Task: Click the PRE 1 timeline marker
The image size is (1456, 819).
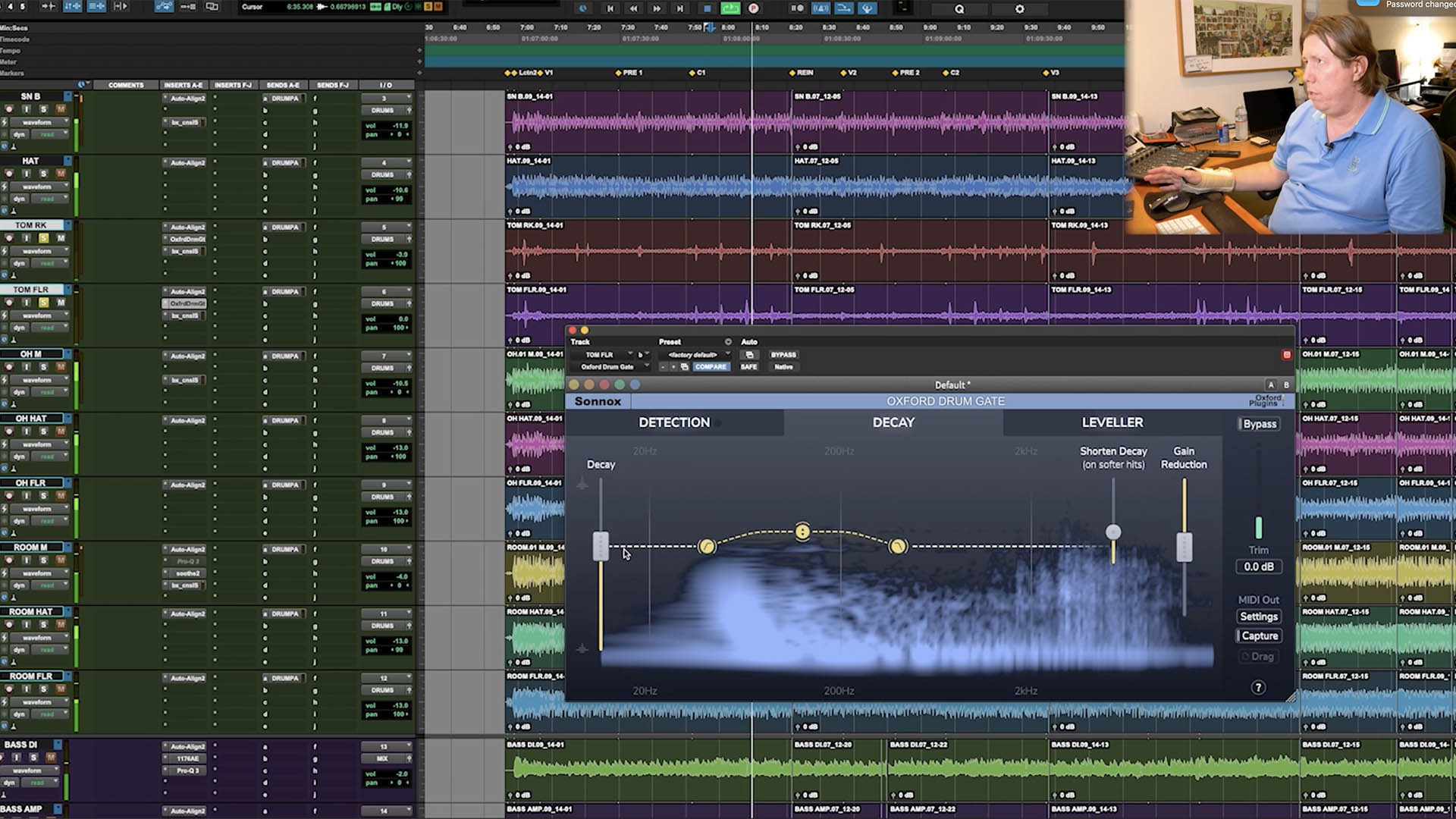Action: pyautogui.click(x=629, y=73)
